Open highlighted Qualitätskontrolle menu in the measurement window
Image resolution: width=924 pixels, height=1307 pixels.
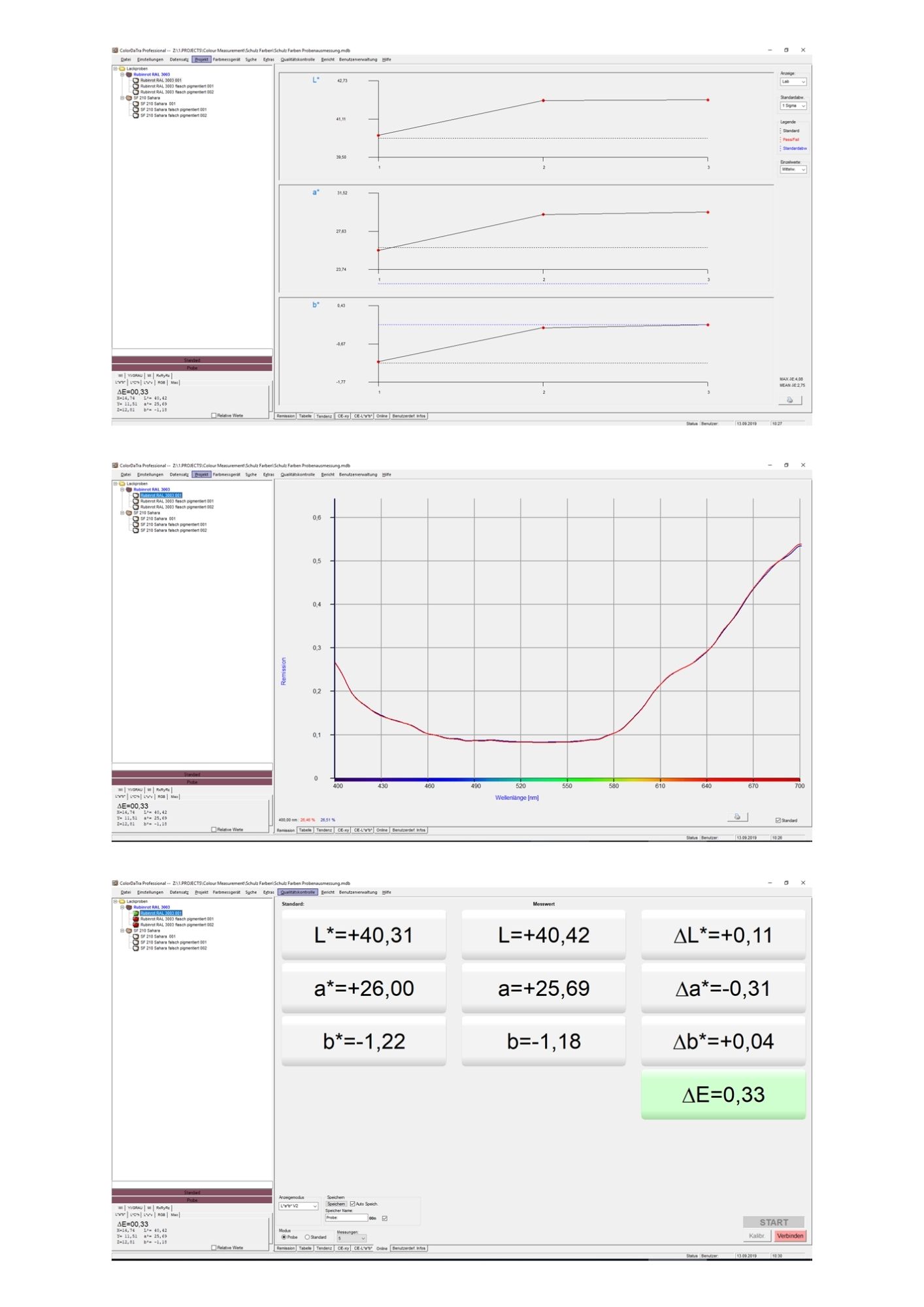point(298,892)
